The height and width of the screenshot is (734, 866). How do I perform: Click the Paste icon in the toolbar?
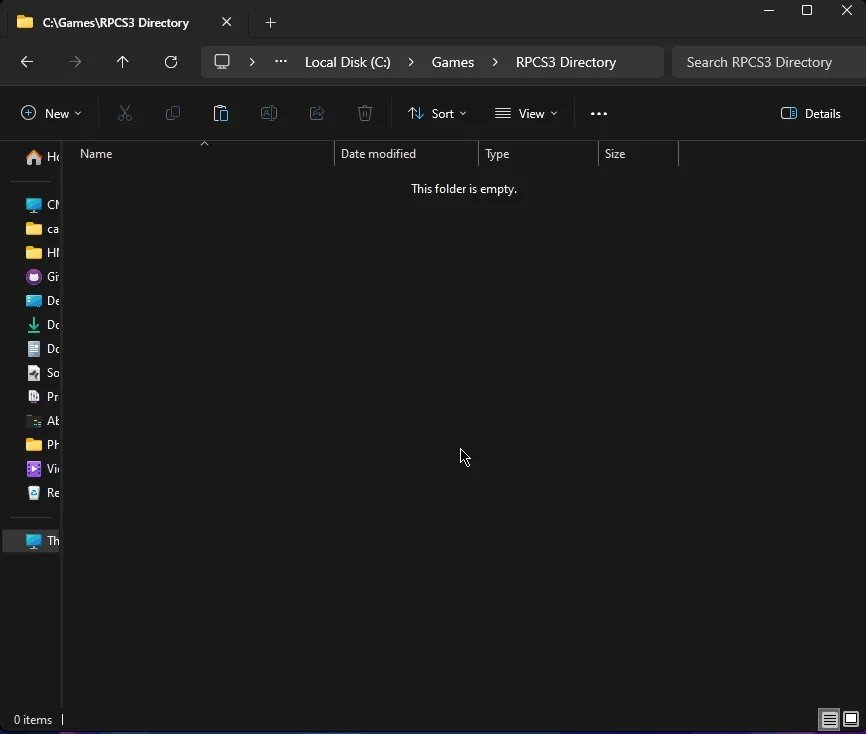(220, 113)
